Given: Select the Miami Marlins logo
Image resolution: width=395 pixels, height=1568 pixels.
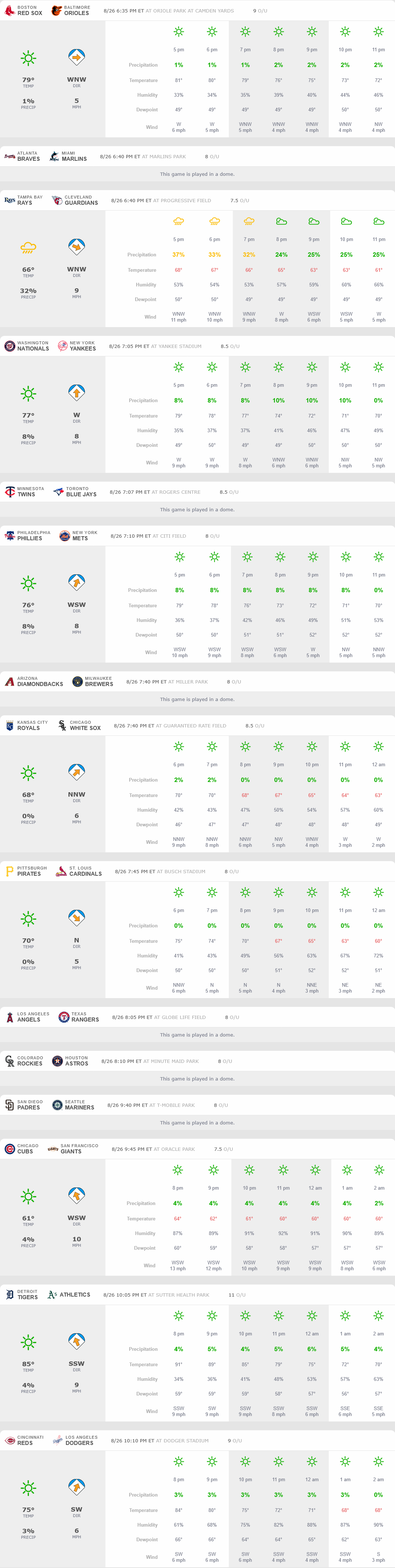Looking at the screenshot, I should coord(54,156).
